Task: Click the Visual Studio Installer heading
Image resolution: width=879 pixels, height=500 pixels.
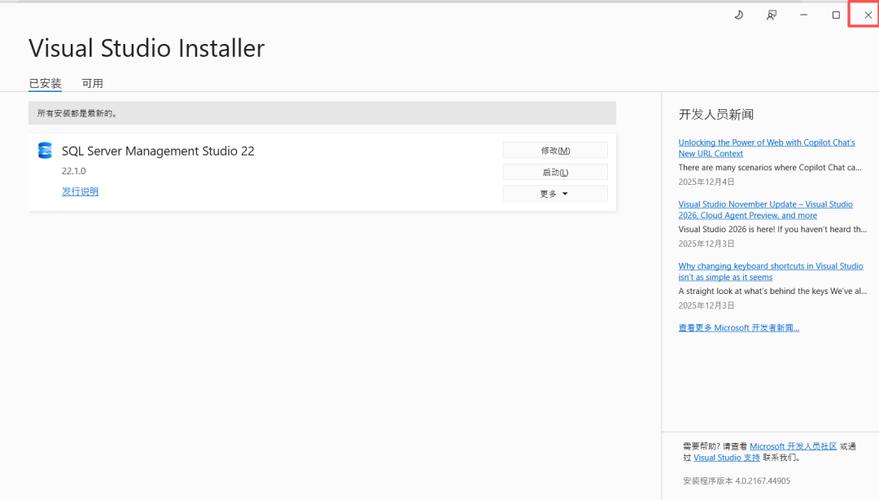Action: pos(147,48)
